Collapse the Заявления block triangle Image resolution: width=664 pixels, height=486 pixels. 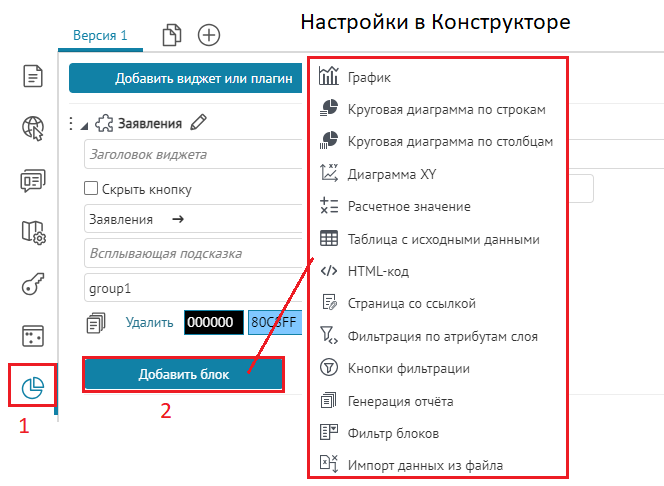[84, 124]
